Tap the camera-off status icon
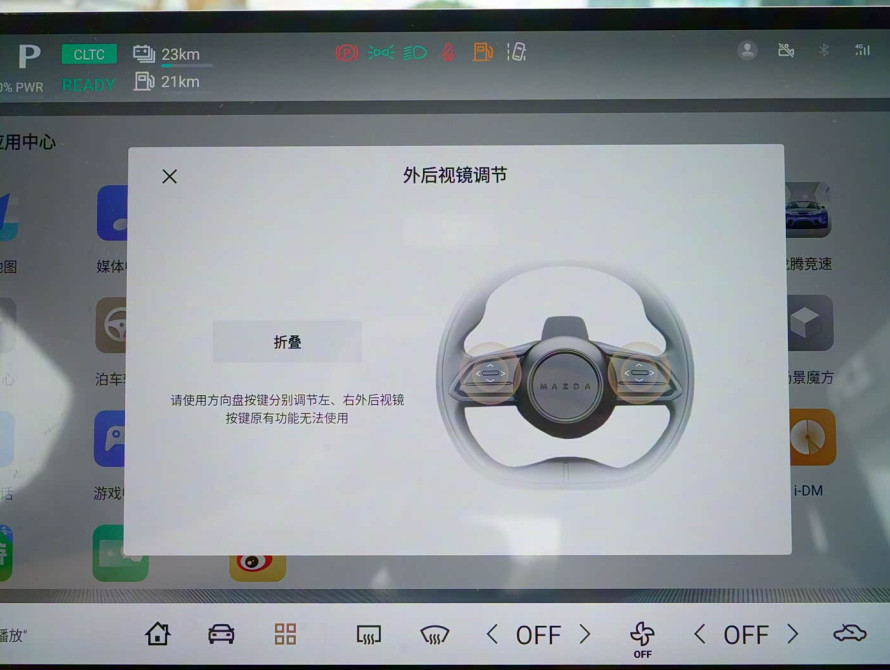This screenshot has height=670, width=890. click(x=785, y=50)
